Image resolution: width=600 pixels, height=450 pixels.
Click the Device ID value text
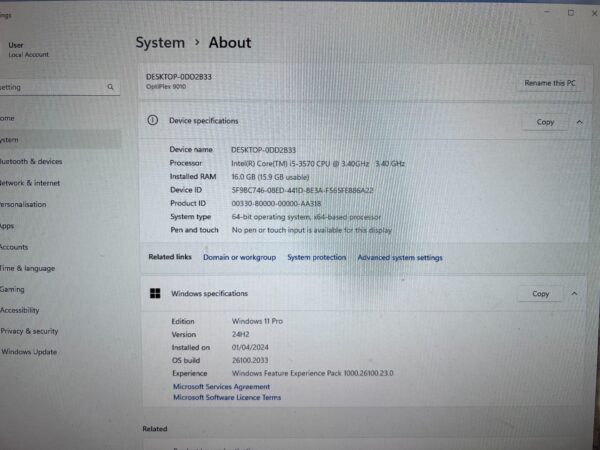click(302, 190)
